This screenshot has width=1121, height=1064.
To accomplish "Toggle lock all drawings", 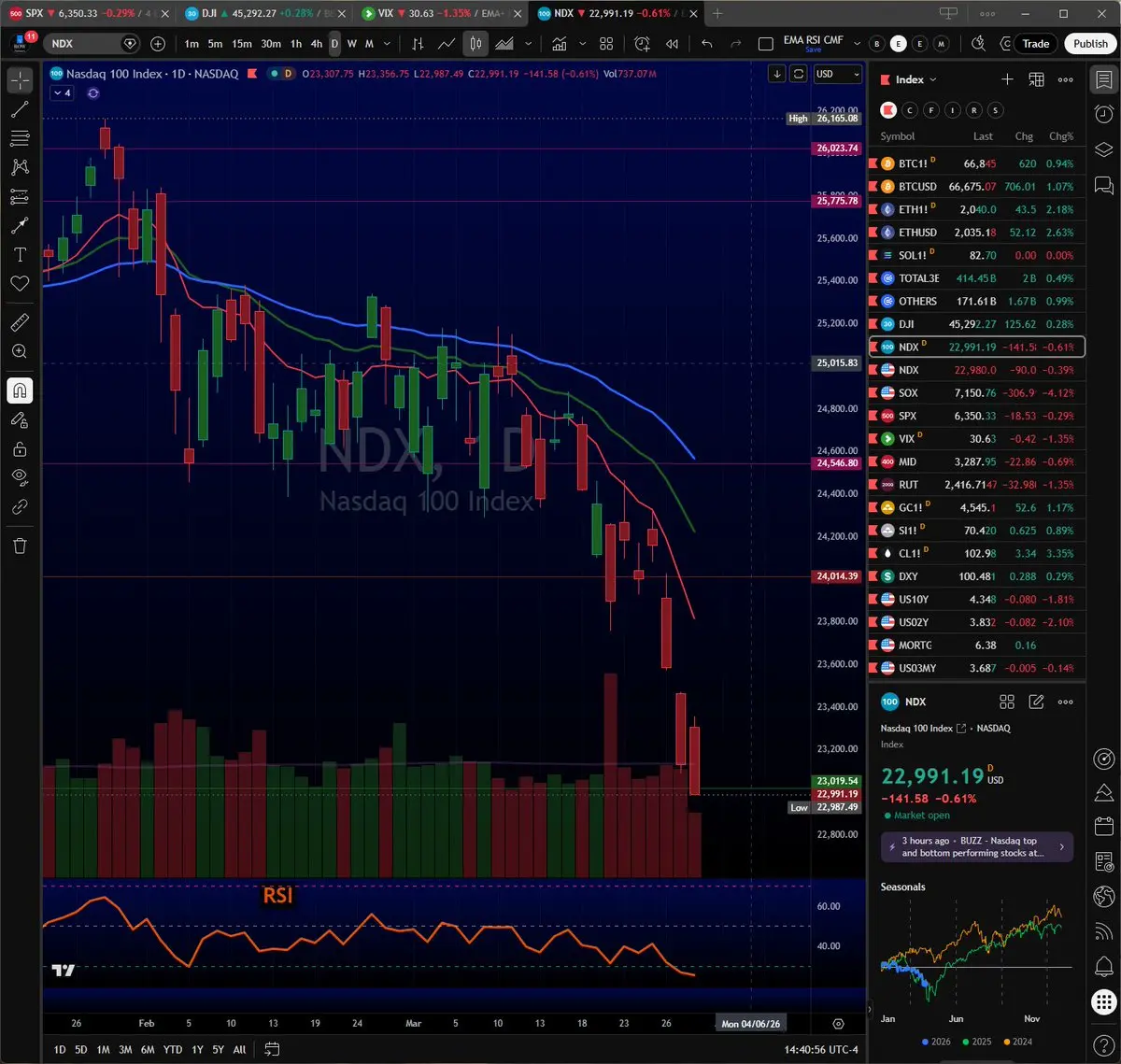I will pyautogui.click(x=20, y=449).
